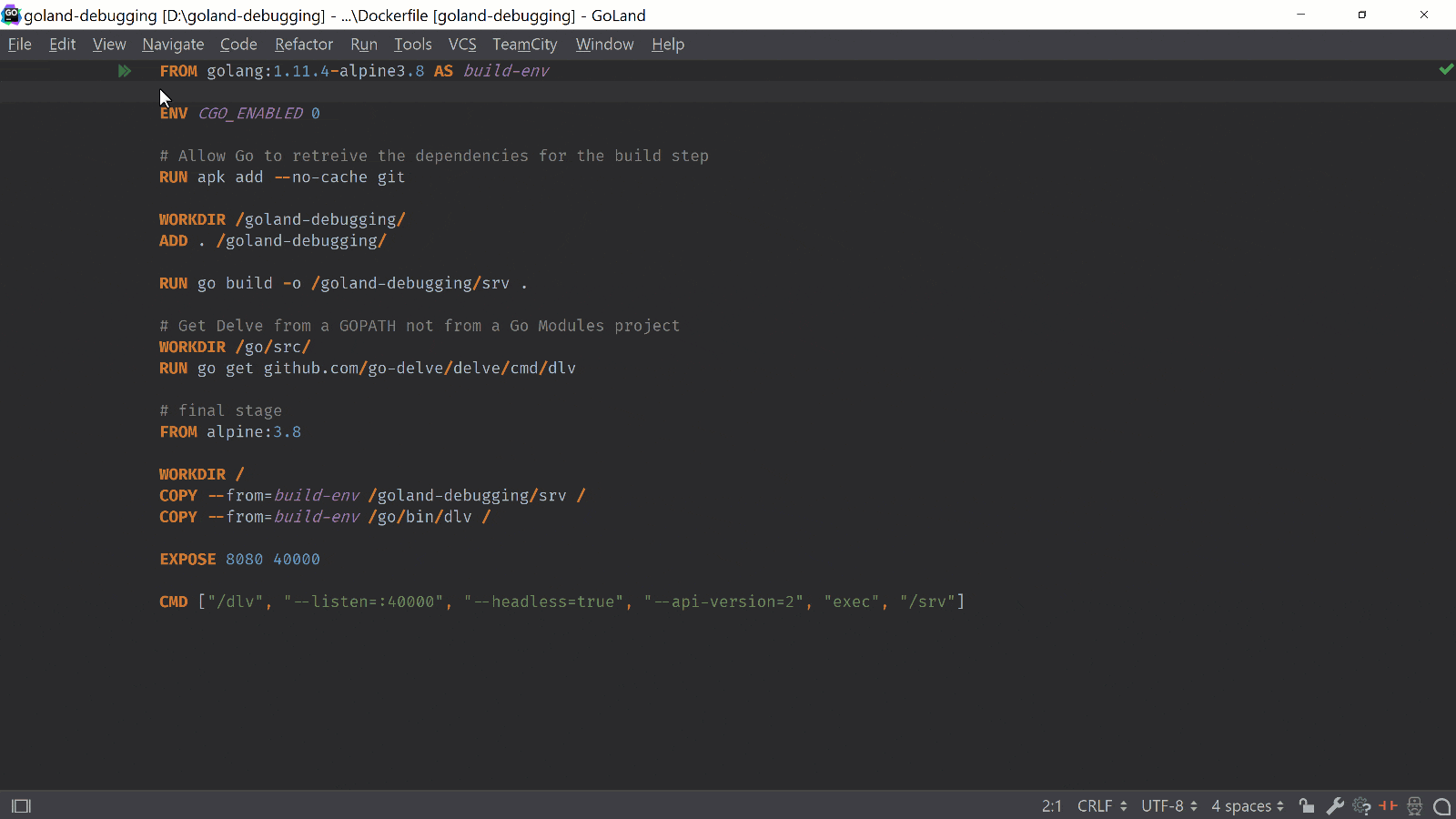Open the TeamCity menu
Screen dimensions: 1456x819
coord(525,45)
